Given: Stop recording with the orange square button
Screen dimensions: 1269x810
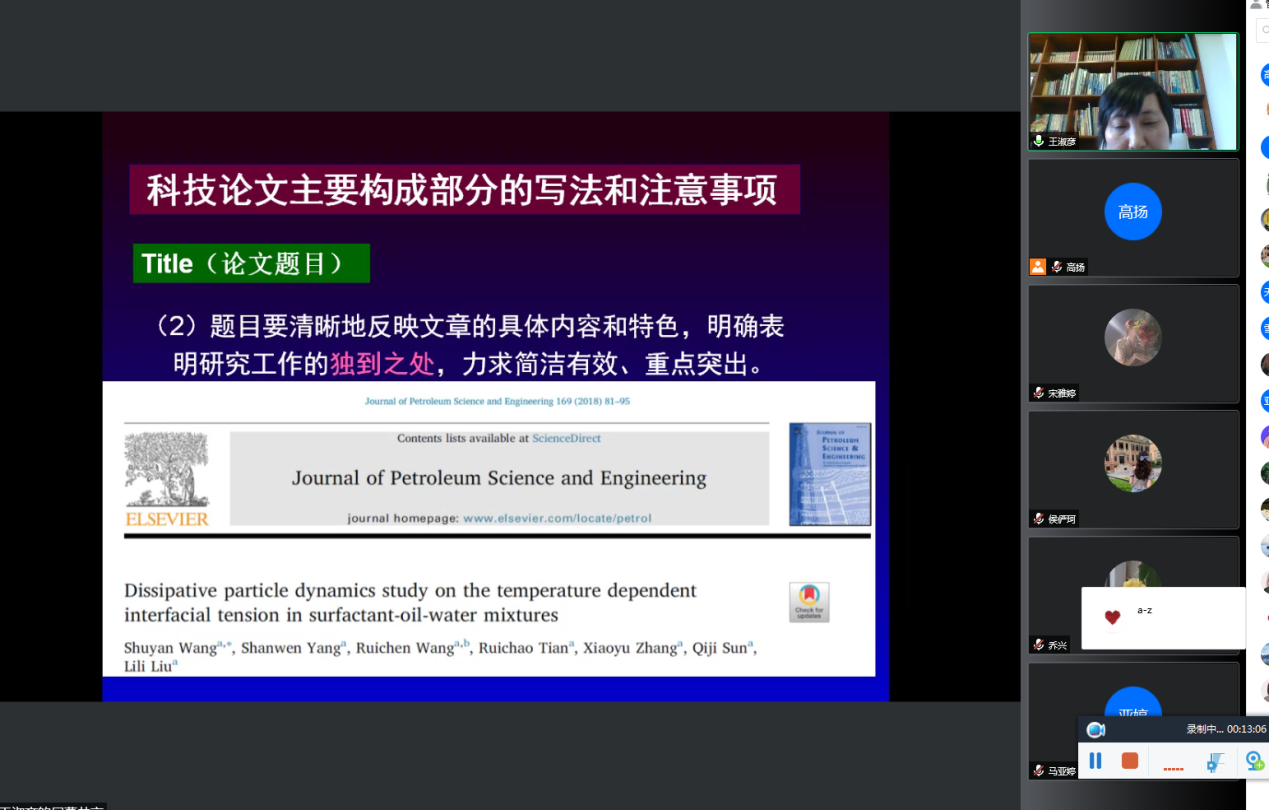Looking at the screenshot, I should point(1130,761).
